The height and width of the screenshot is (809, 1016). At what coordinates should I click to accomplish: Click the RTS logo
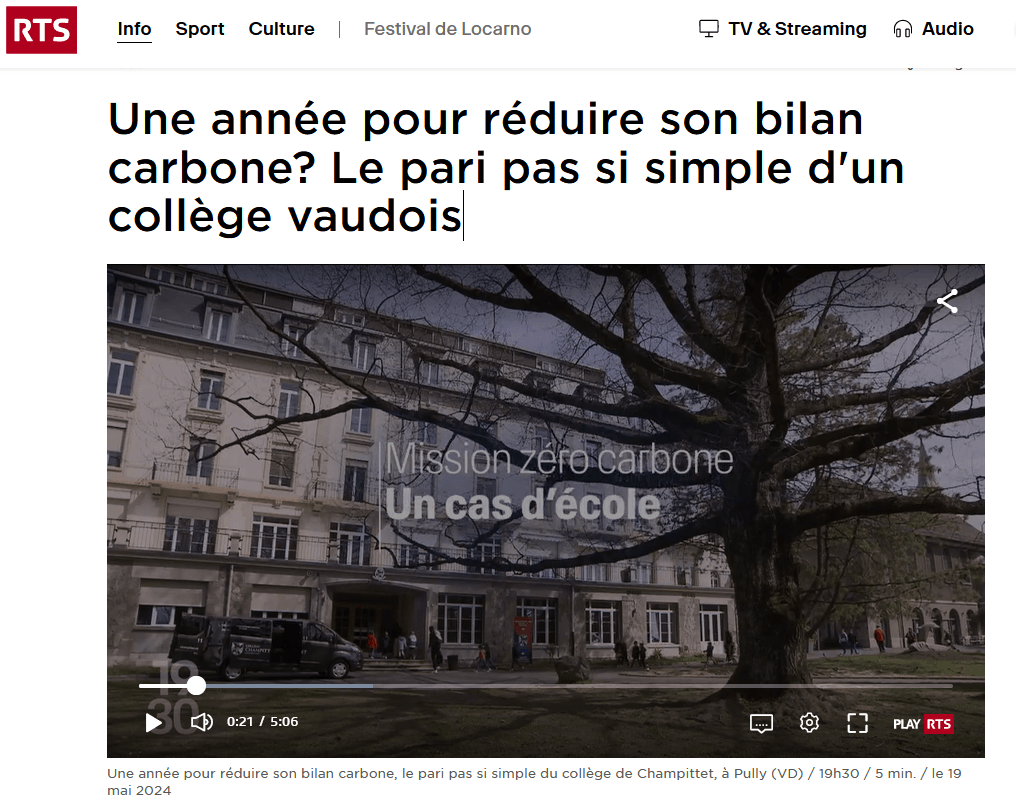coord(41,30)
